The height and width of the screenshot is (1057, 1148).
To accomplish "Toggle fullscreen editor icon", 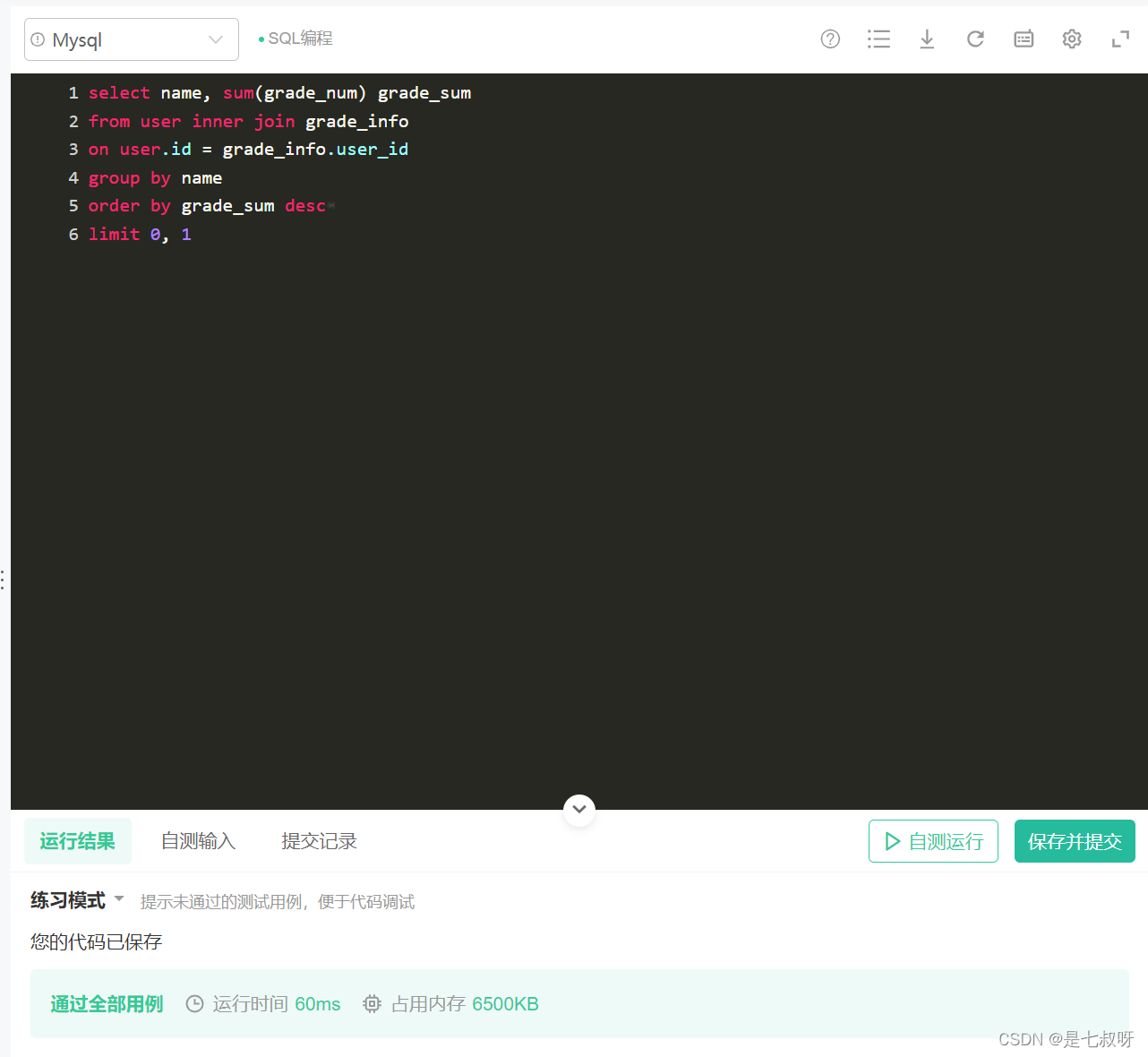I will [x=1120, y=39].
